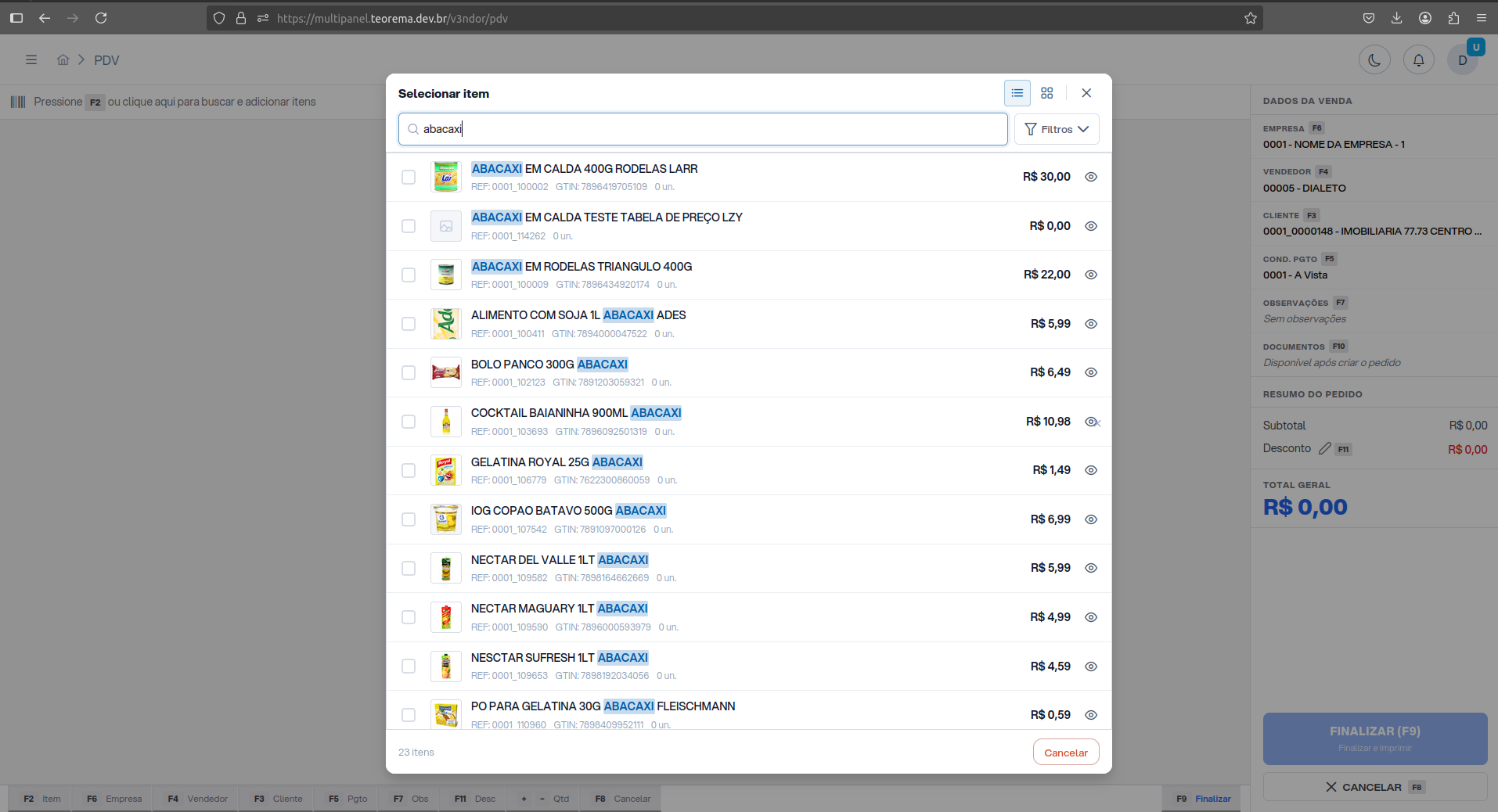
Task: Check ABACAXI EM CALDA 400G RODELAS LARR
Action: [409, 177]
